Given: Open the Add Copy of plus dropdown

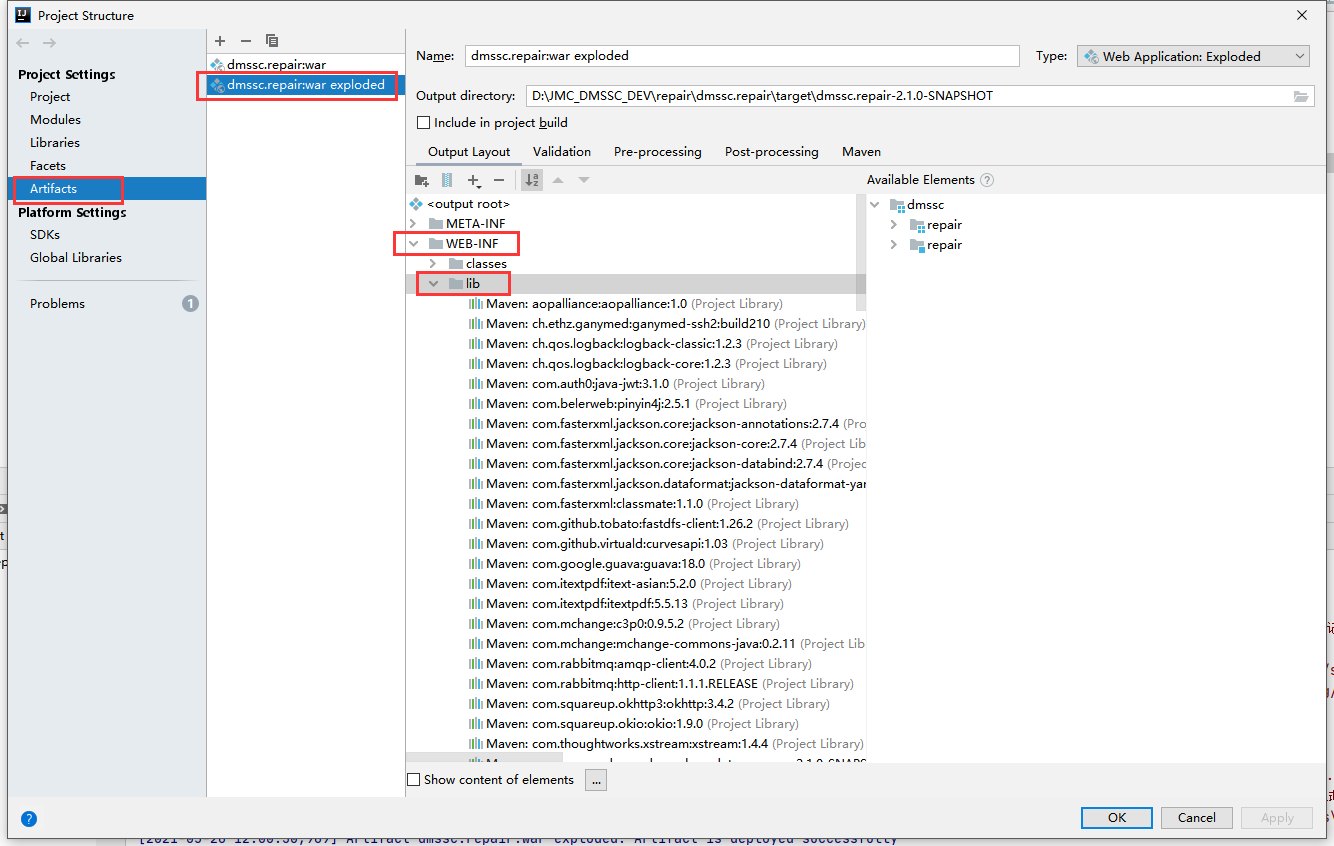Looking at the screenshot, I should [474, 180].
